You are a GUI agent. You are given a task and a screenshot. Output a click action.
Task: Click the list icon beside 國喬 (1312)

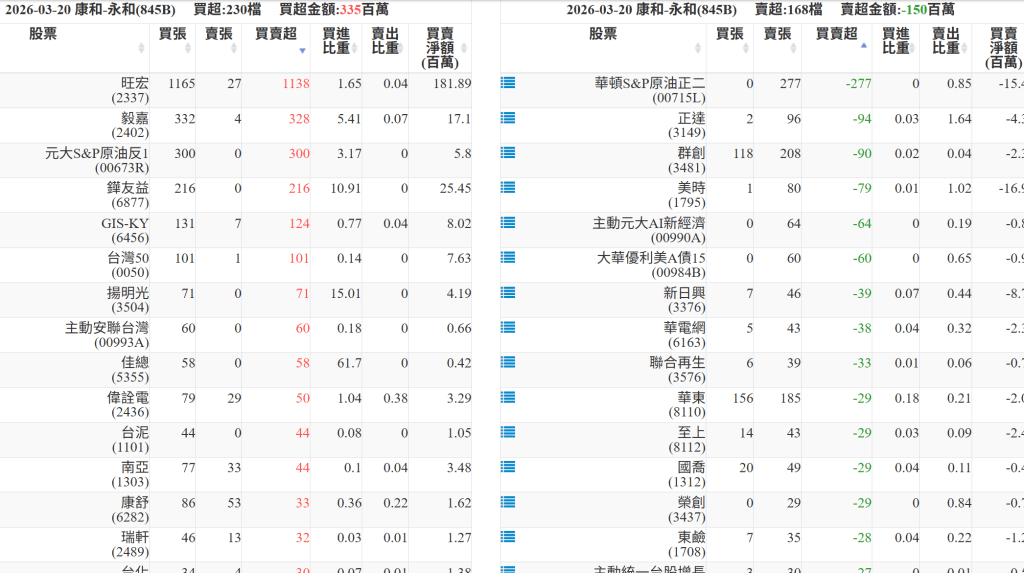coord(508,468)
